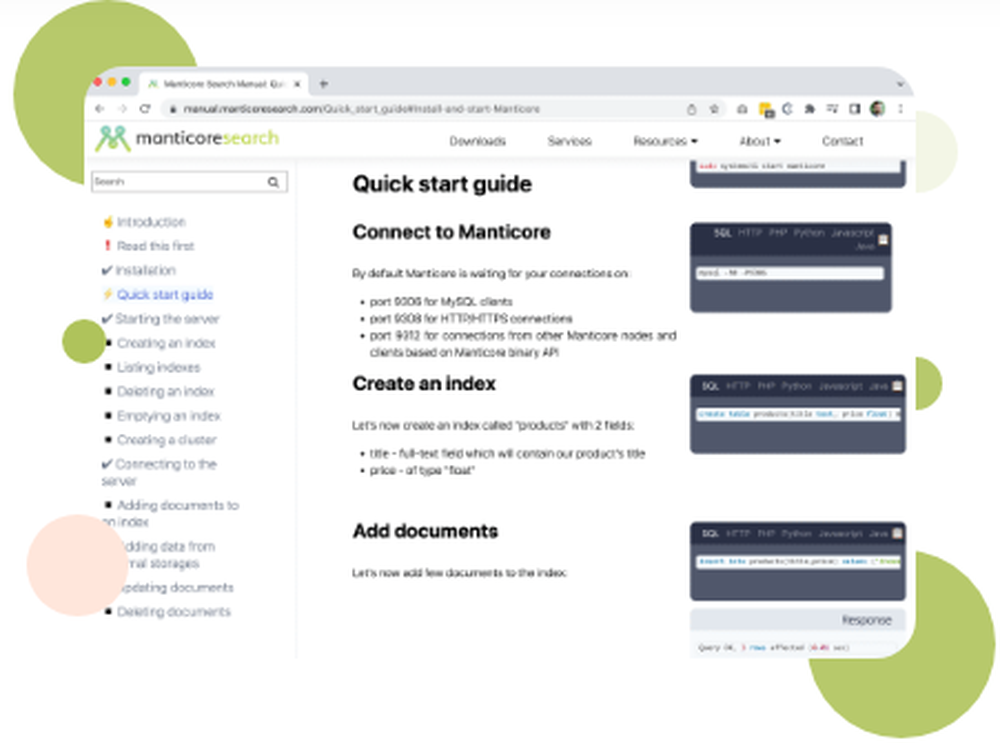The width and height of the screenshot is (1000, 756).
Task: Switch the Add documents example to HTTP
Action: click(738, 533)
